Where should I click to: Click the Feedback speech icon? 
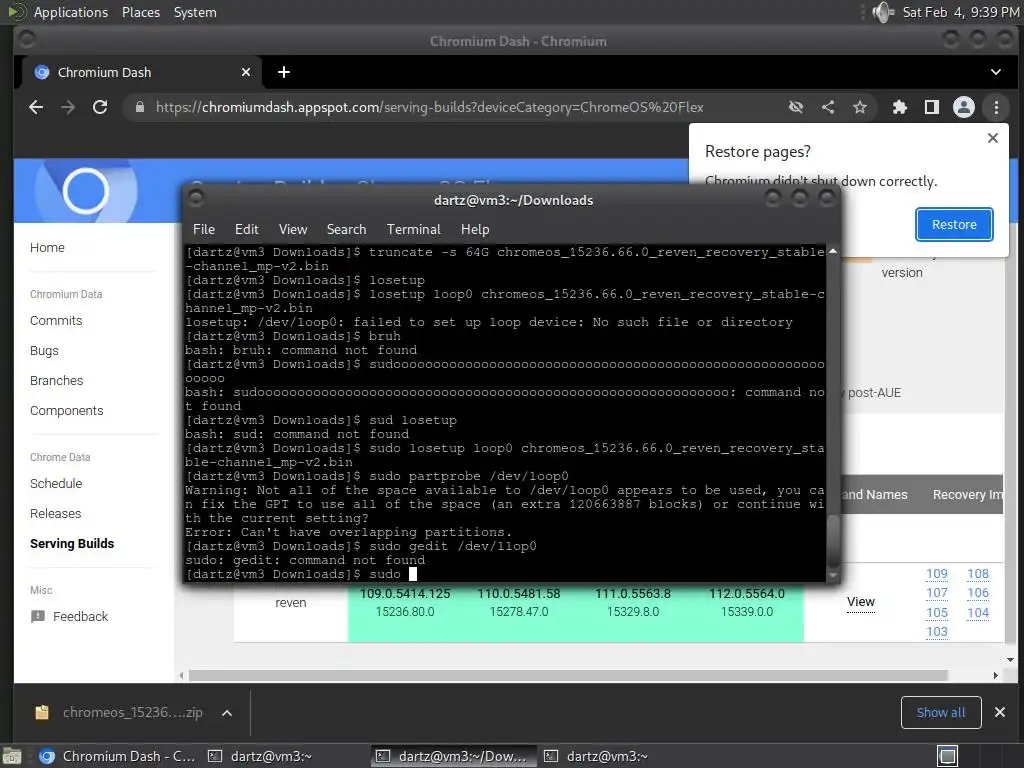(38, 616)
